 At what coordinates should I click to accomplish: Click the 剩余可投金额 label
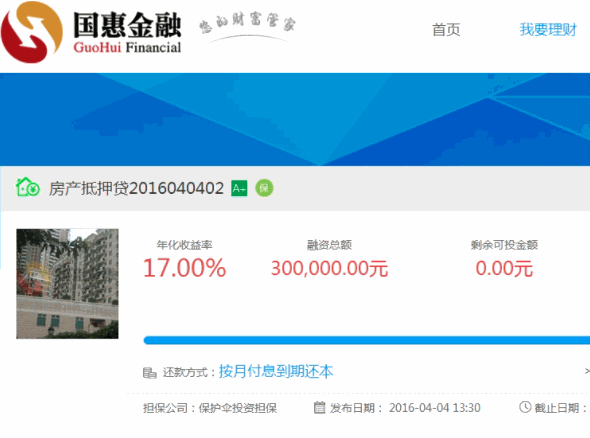(504, 245)
